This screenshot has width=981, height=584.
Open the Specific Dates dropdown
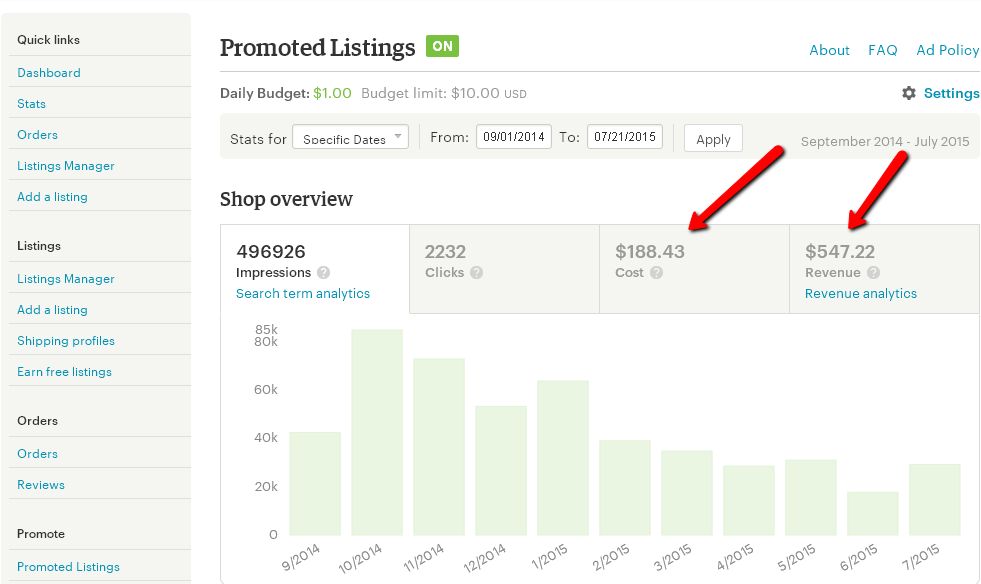point(350,137)
